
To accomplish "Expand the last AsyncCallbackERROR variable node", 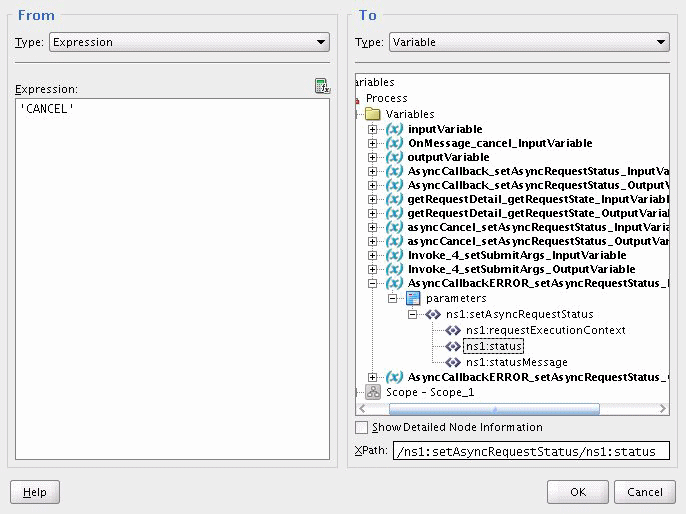I will 372,377.
